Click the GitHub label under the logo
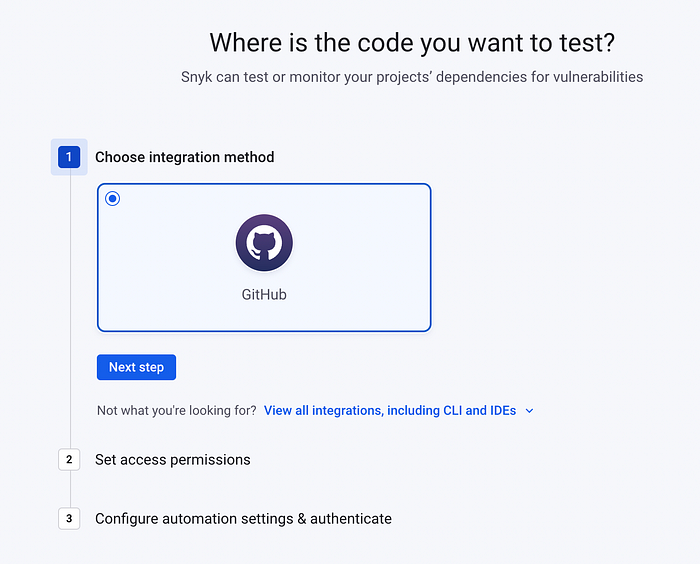This screenshot has height=564, width=700. [x=264, y=295]
